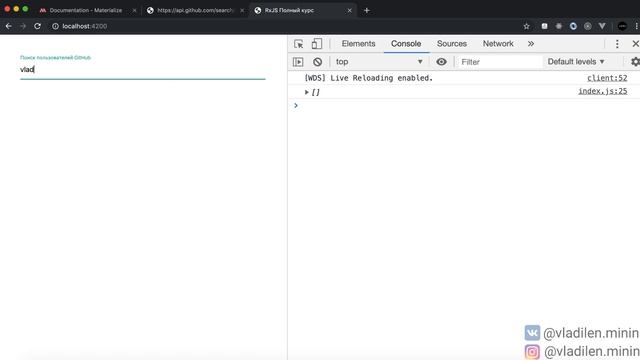Select the [WDS] Live Reloading enabled message
The image size is (640, 360).
click(369, 78)
